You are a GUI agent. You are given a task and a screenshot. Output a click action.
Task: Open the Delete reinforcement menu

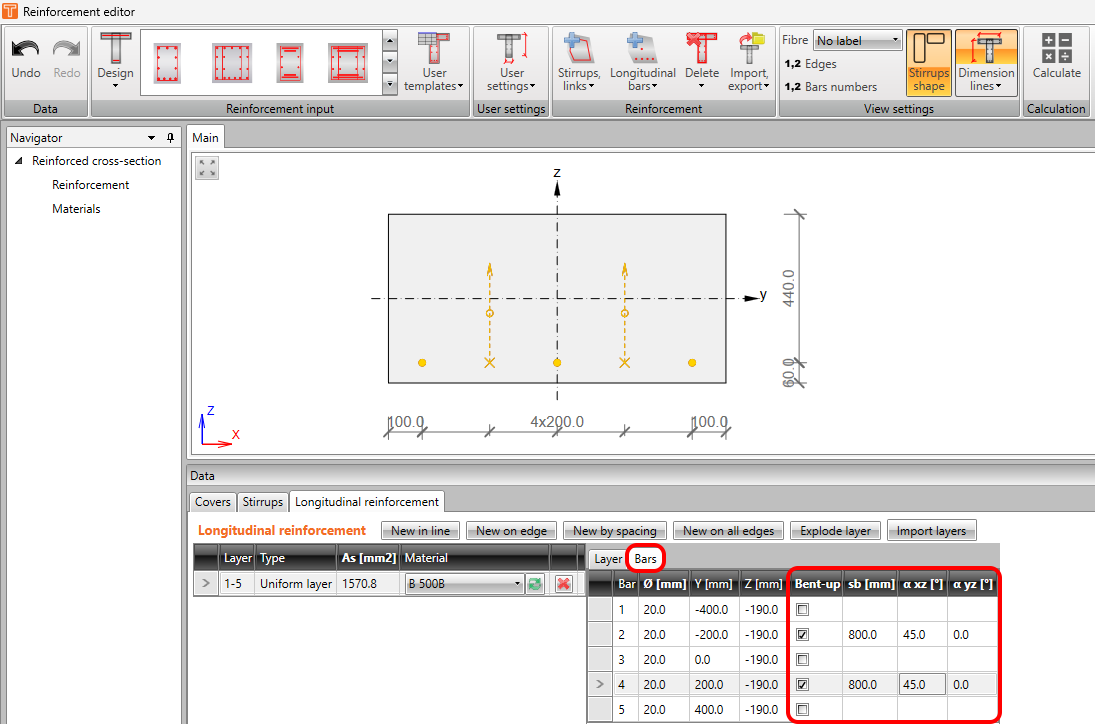pos(702,61)
